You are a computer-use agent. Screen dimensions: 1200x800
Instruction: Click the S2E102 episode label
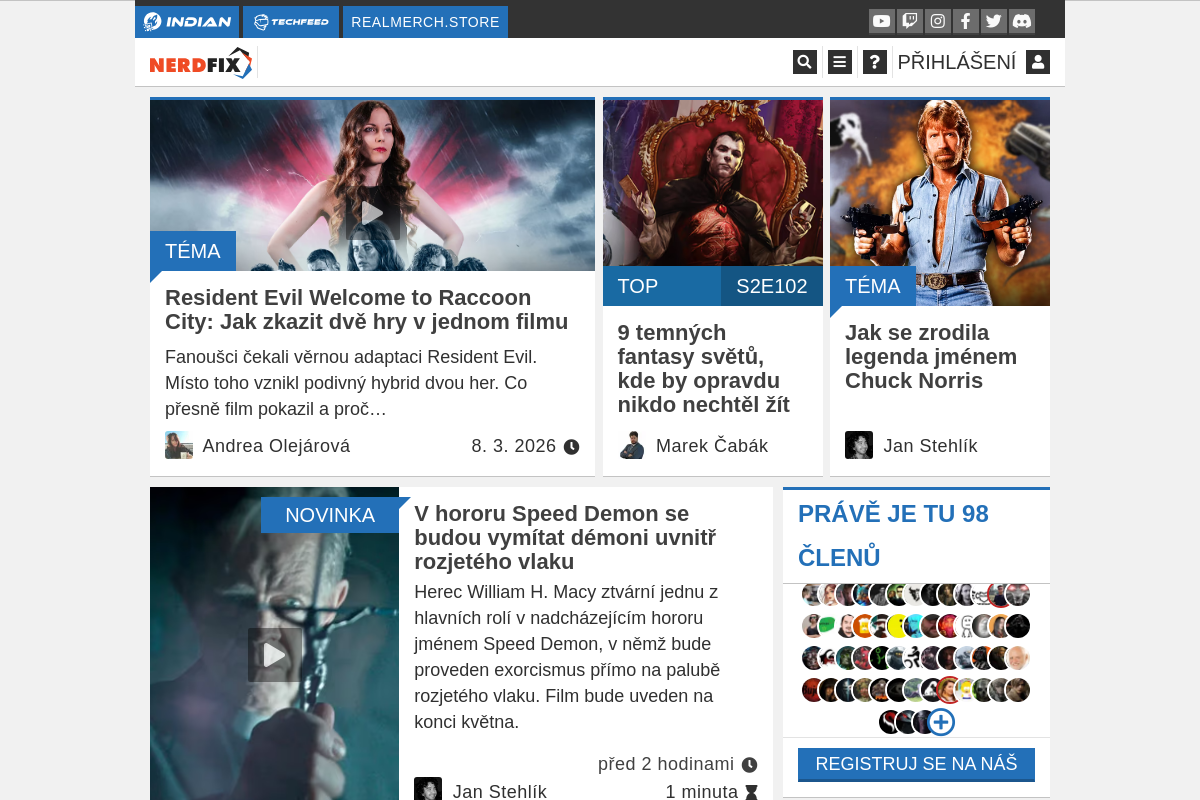(772, 286)
